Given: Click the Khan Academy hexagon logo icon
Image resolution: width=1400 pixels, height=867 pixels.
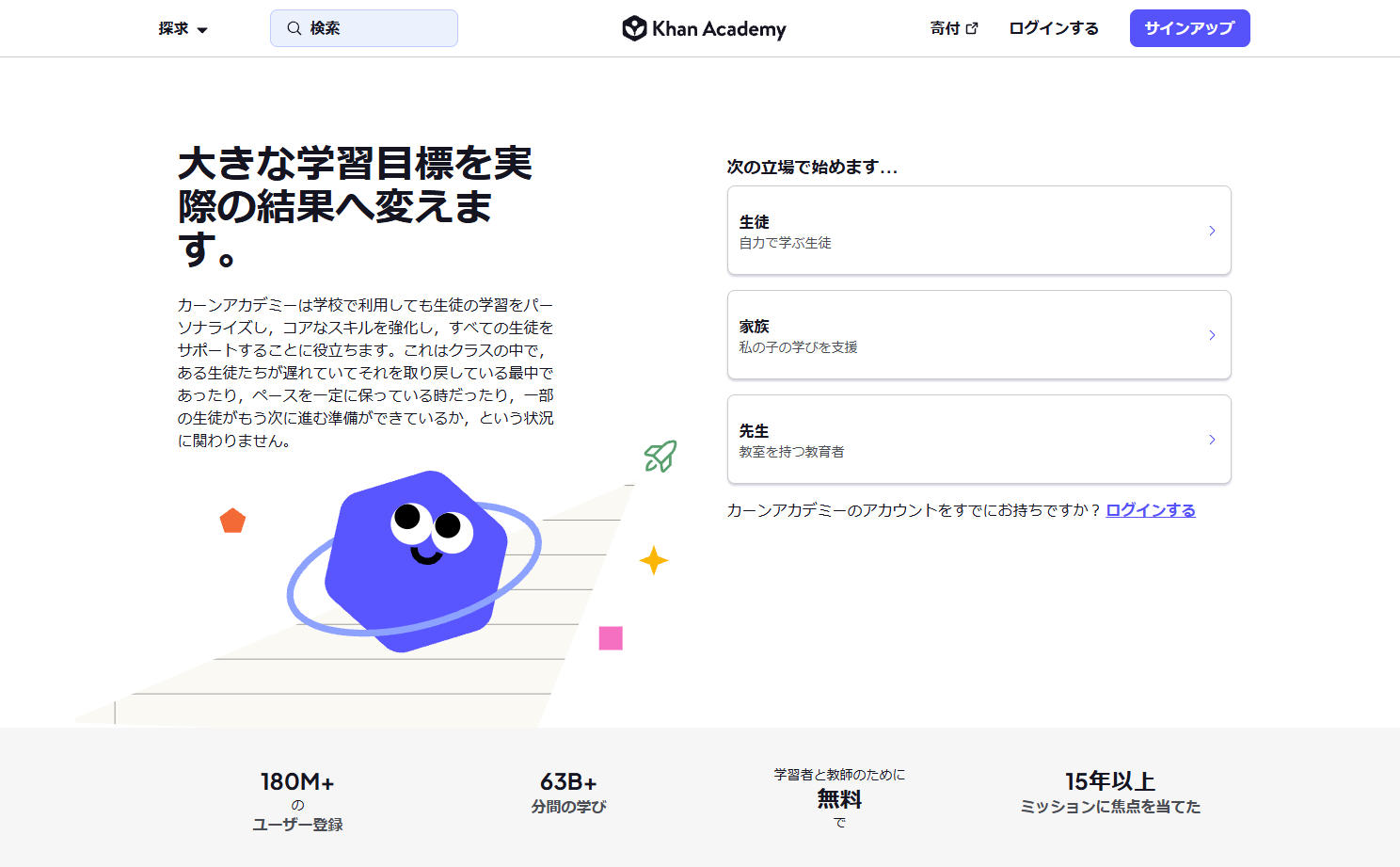Looking at the screenshot, I should (x=634, y=28).
